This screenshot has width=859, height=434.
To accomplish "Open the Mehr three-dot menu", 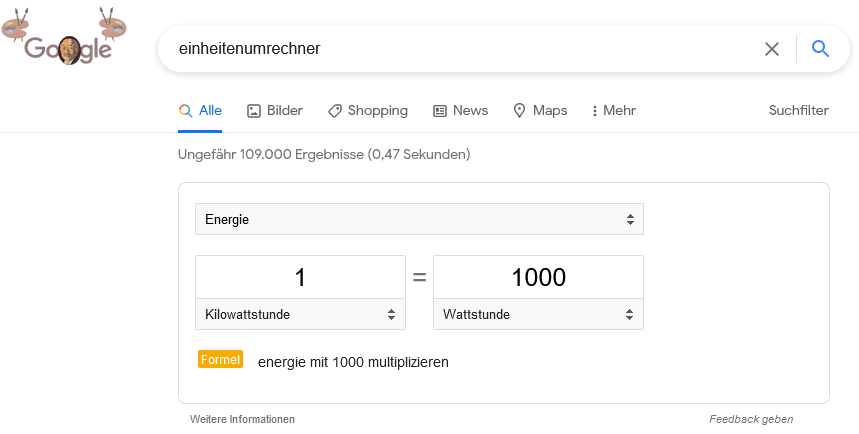I will click(x=614, y=111).
